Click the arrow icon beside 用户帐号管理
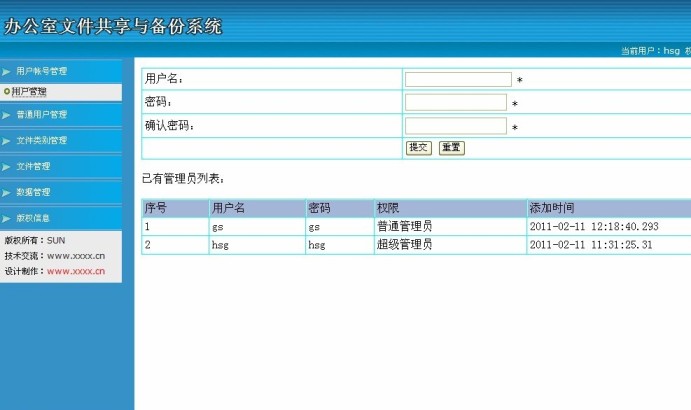The height and width of the screenshot is (410, 691). coord(6,72)
